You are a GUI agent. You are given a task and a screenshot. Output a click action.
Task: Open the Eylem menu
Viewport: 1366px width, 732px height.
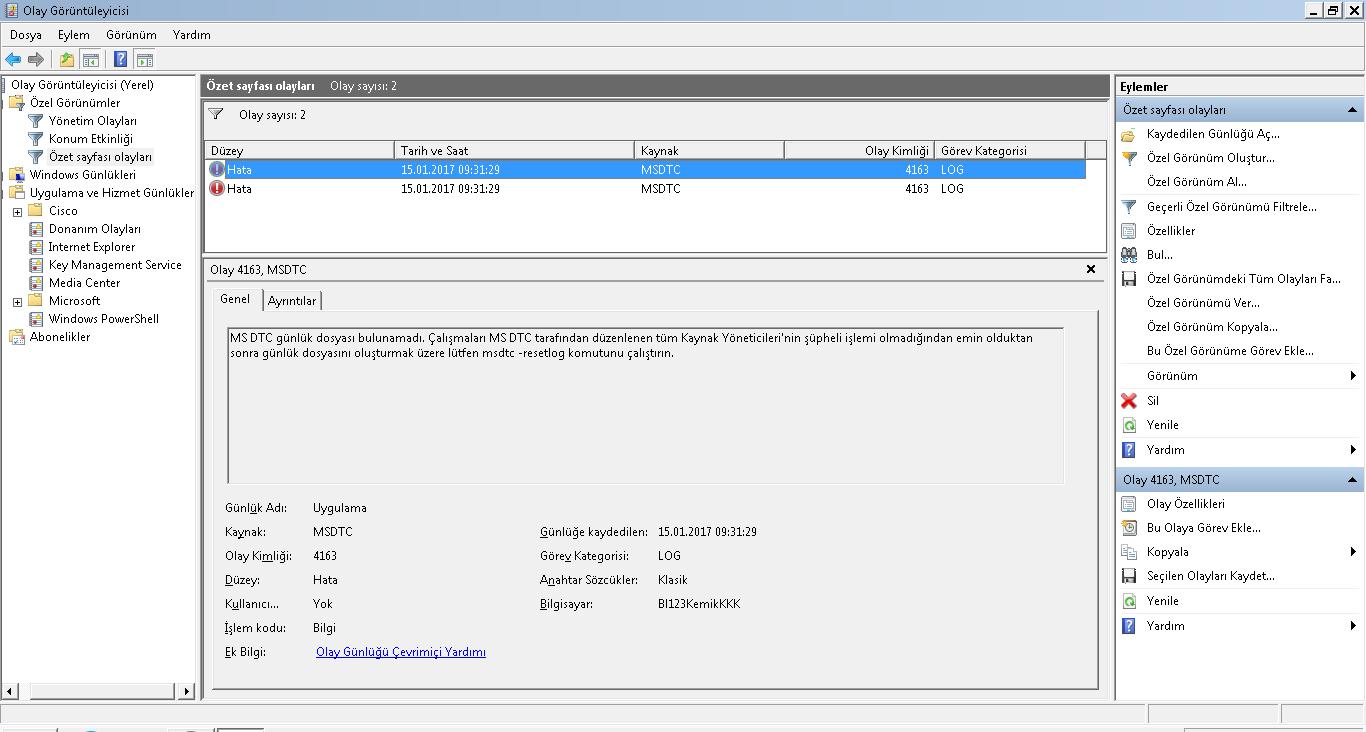tap(73, 35)
